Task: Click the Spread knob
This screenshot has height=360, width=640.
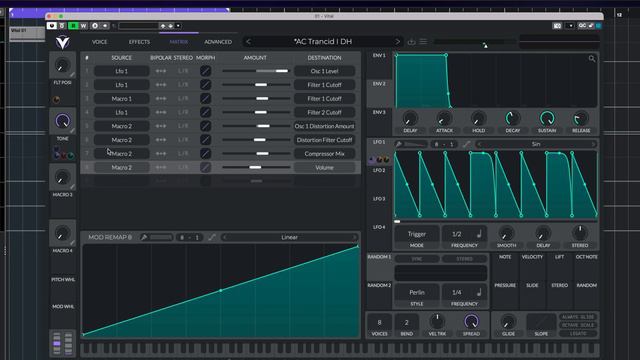Action: pos(471,322)
